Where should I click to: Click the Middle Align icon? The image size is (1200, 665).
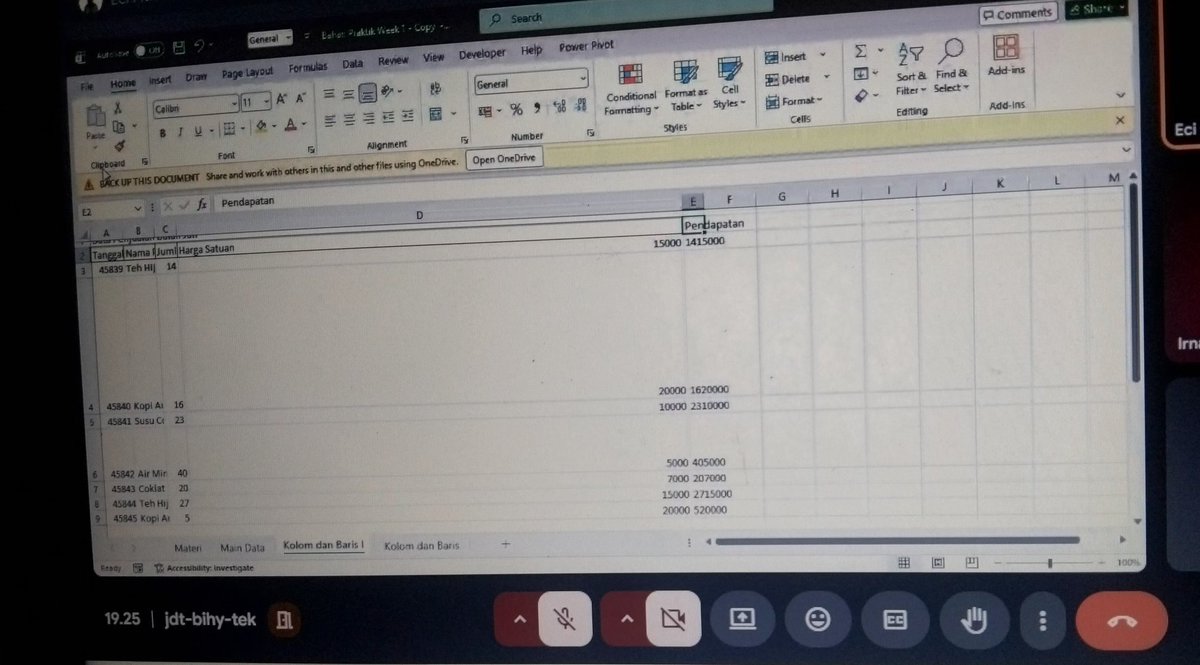click(x=346, y=96)
